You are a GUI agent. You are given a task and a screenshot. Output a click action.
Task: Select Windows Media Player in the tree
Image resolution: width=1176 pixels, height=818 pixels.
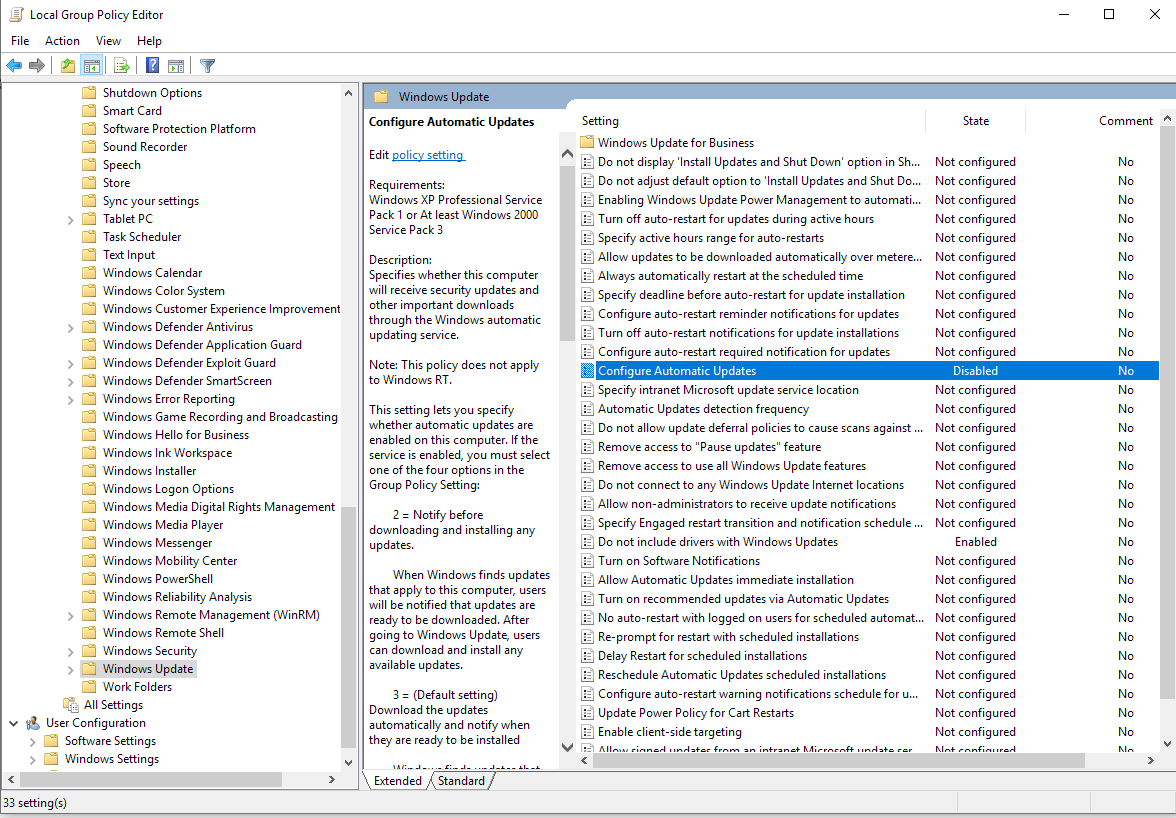point(163,525)
